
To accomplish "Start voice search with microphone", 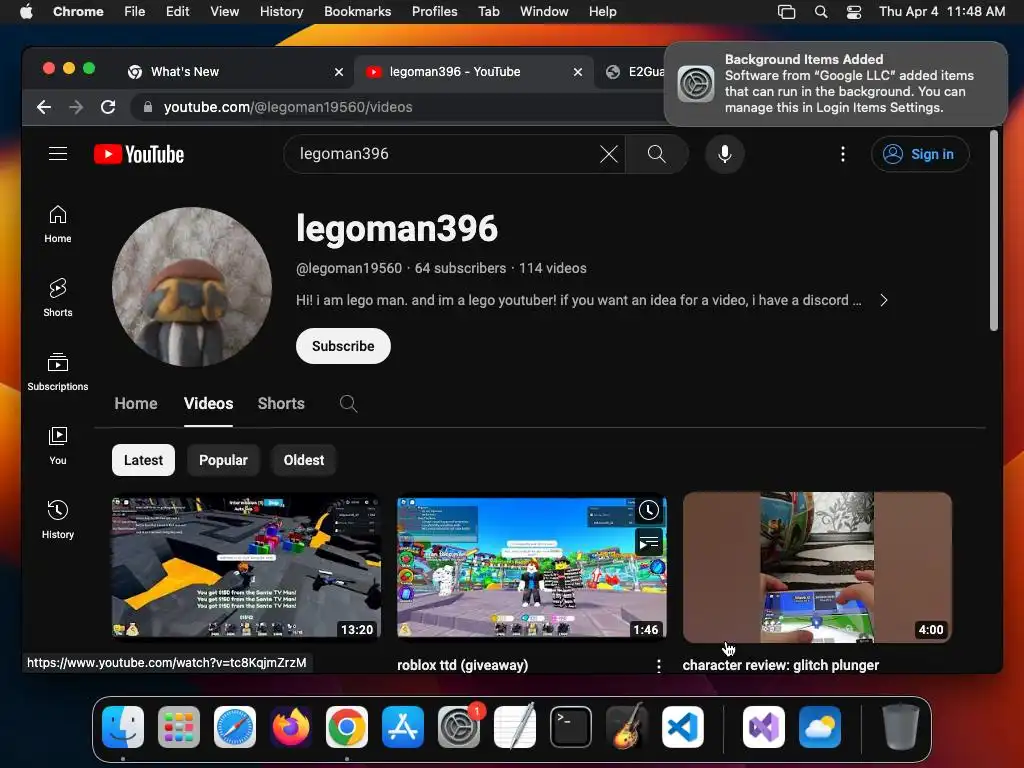I will 724,154.
